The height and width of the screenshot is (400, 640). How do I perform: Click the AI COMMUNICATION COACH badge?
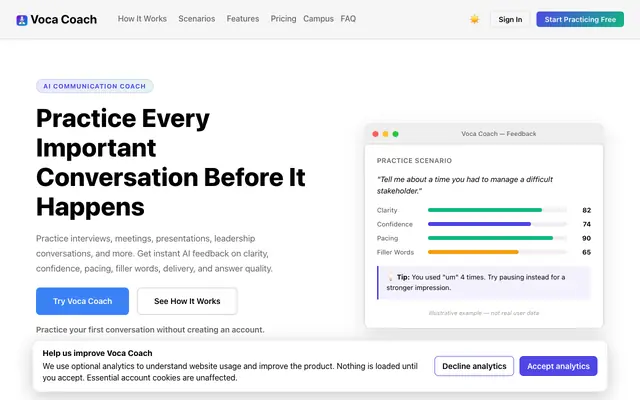(x=95, y=86)
